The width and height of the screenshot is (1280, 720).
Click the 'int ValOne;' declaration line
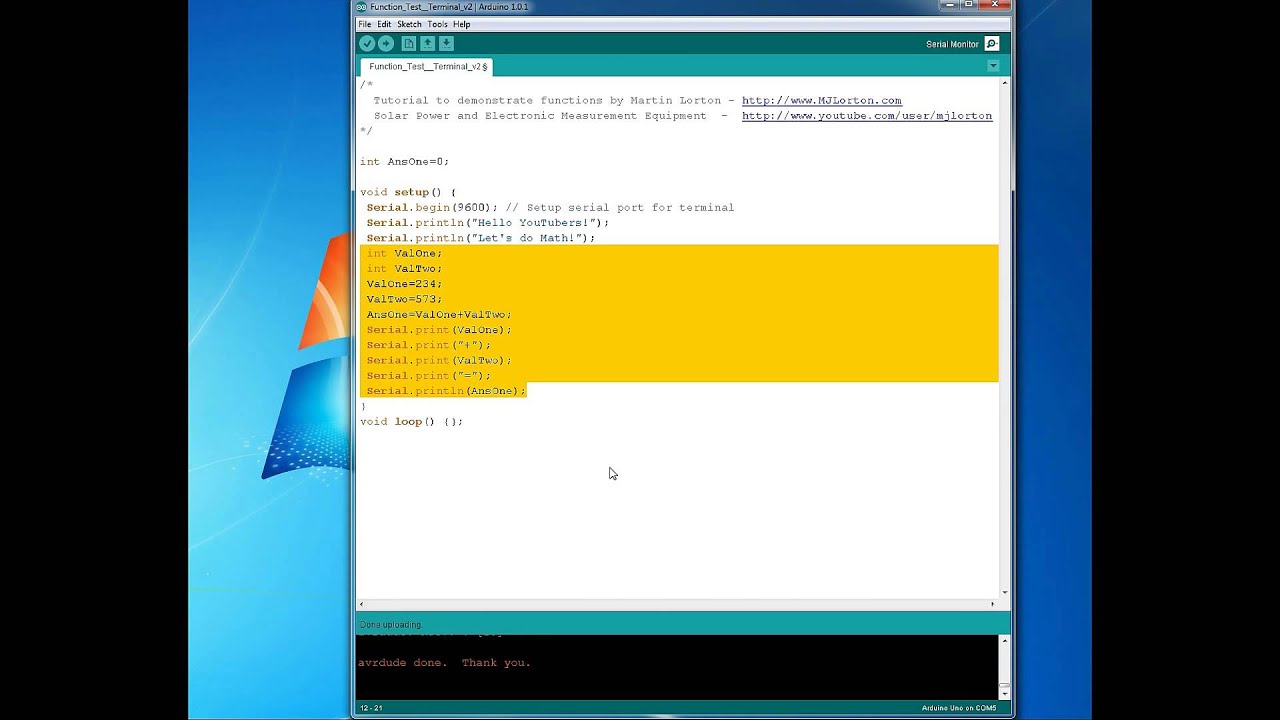click(404, 254)
